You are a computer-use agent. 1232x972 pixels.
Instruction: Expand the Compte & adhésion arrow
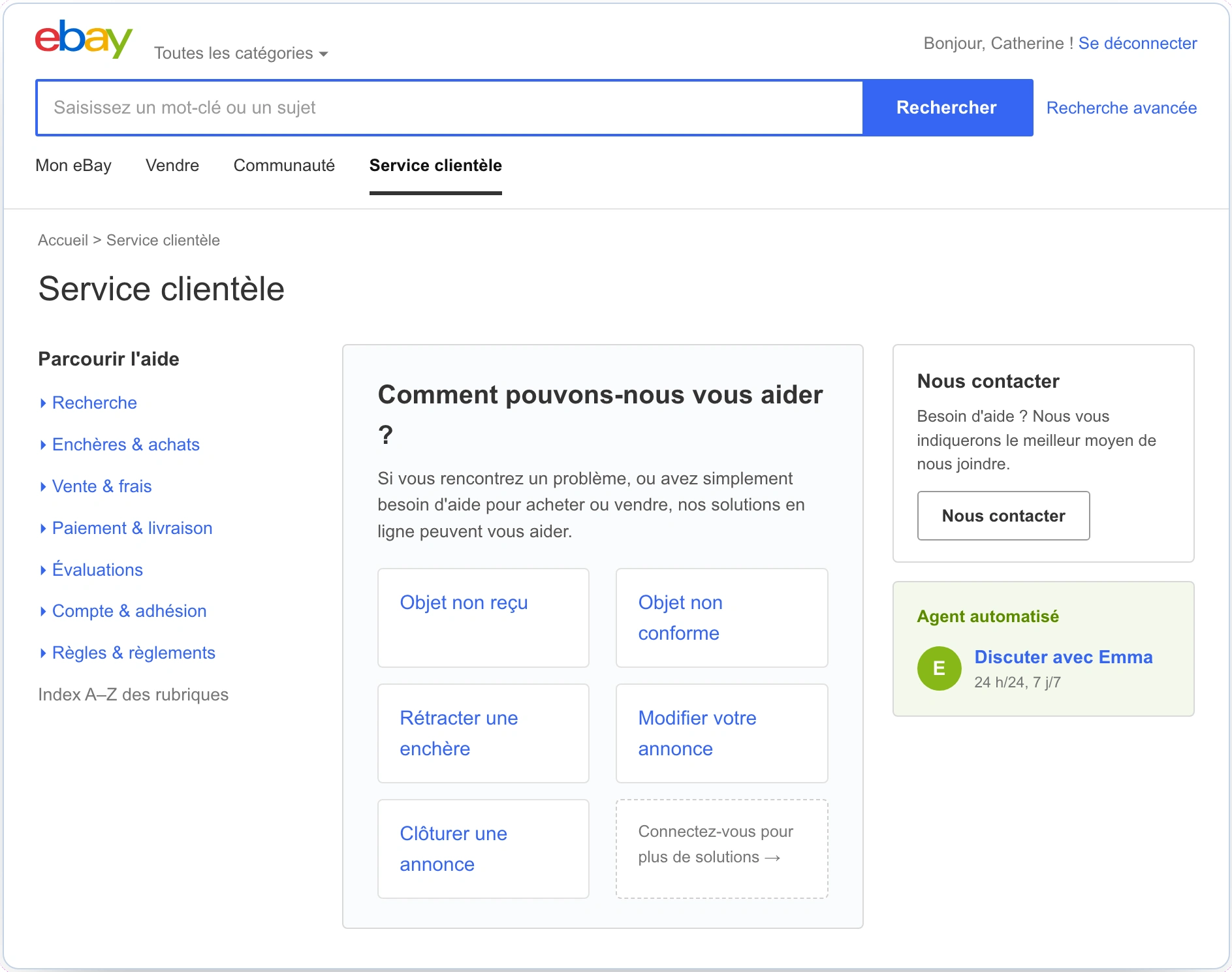coord(43,612)
